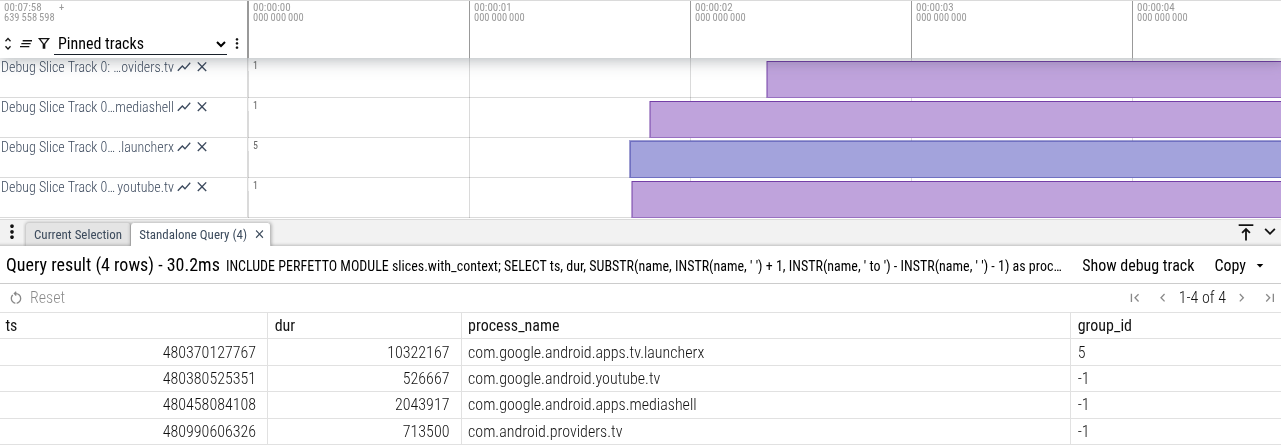This screenshot has width=1281, height=448.
Task: Open the bottom drawer three-dot menu
Action: click(x=12, y=233)
